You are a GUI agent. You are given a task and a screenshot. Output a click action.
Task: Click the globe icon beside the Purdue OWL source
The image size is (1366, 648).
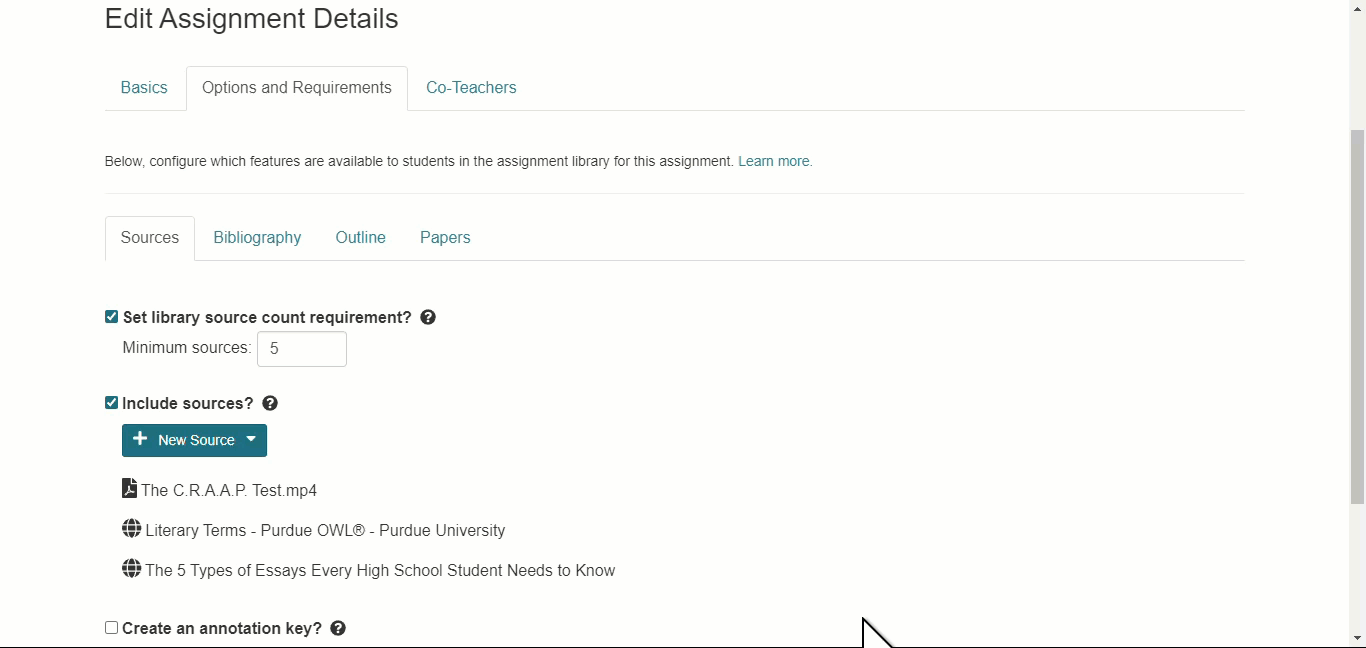pos(131,528)
